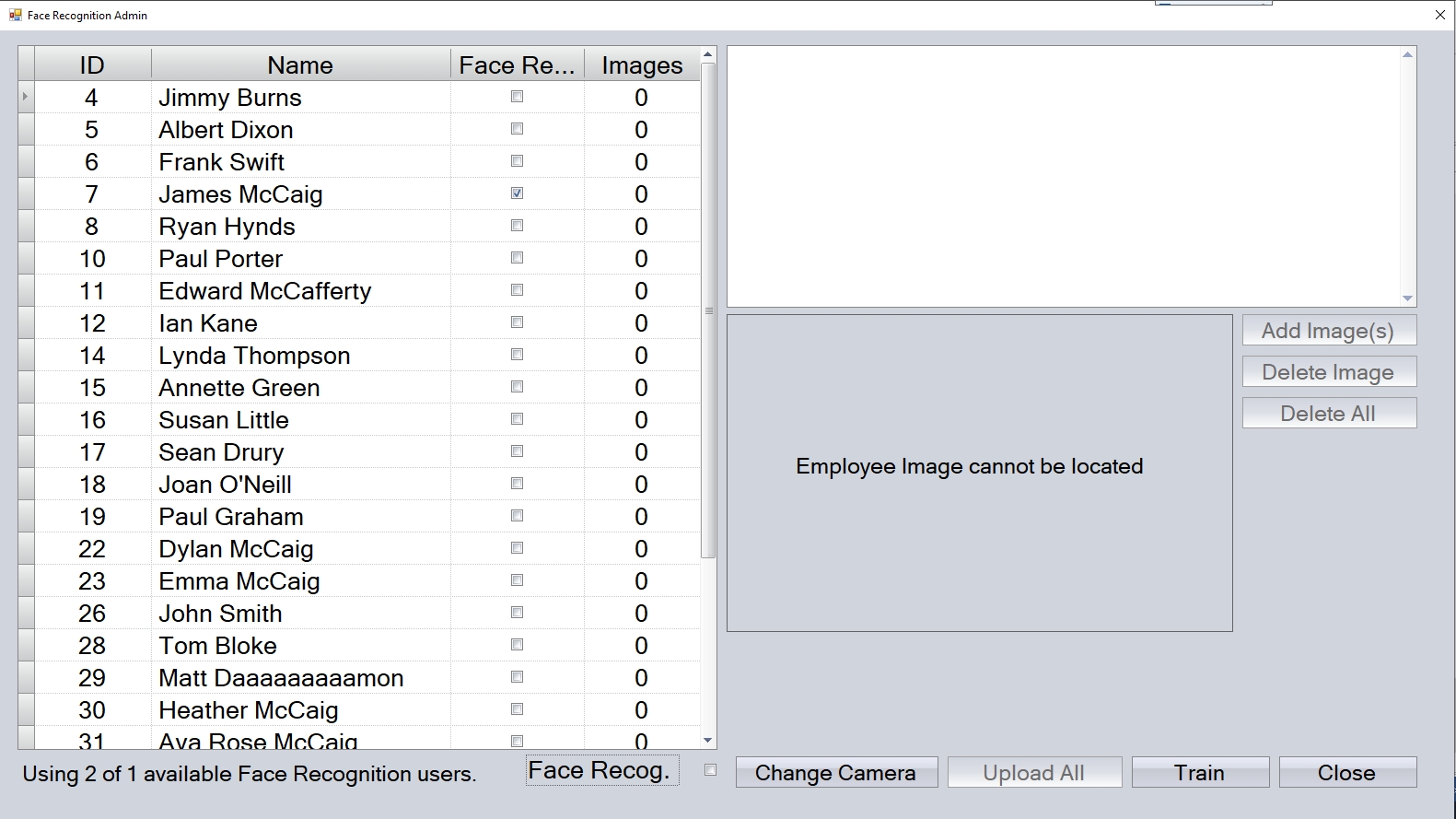Screen dimensions: 1456x819
Task: Sort the list by ID column header
Action: point(92,65)
